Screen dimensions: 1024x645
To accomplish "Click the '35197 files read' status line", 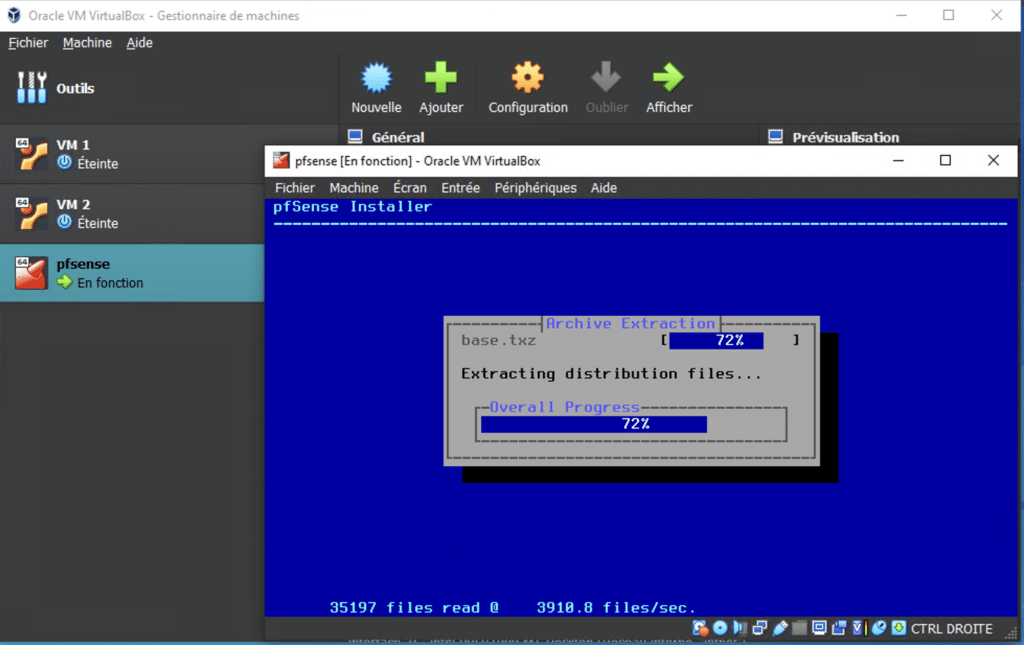I will pos(513,608).
